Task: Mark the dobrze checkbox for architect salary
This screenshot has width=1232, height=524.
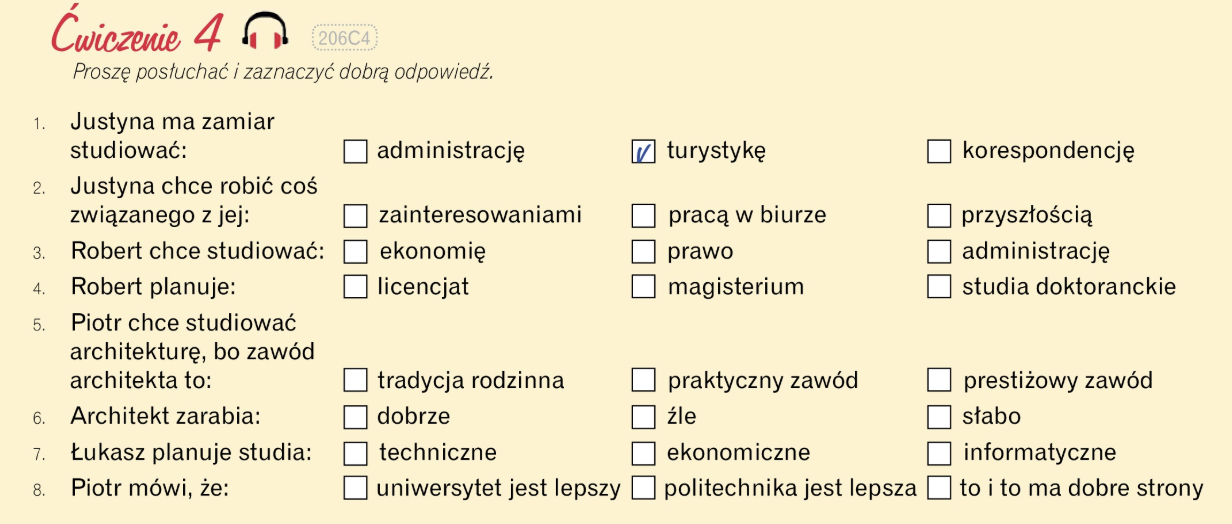Action: coord(355,416)
